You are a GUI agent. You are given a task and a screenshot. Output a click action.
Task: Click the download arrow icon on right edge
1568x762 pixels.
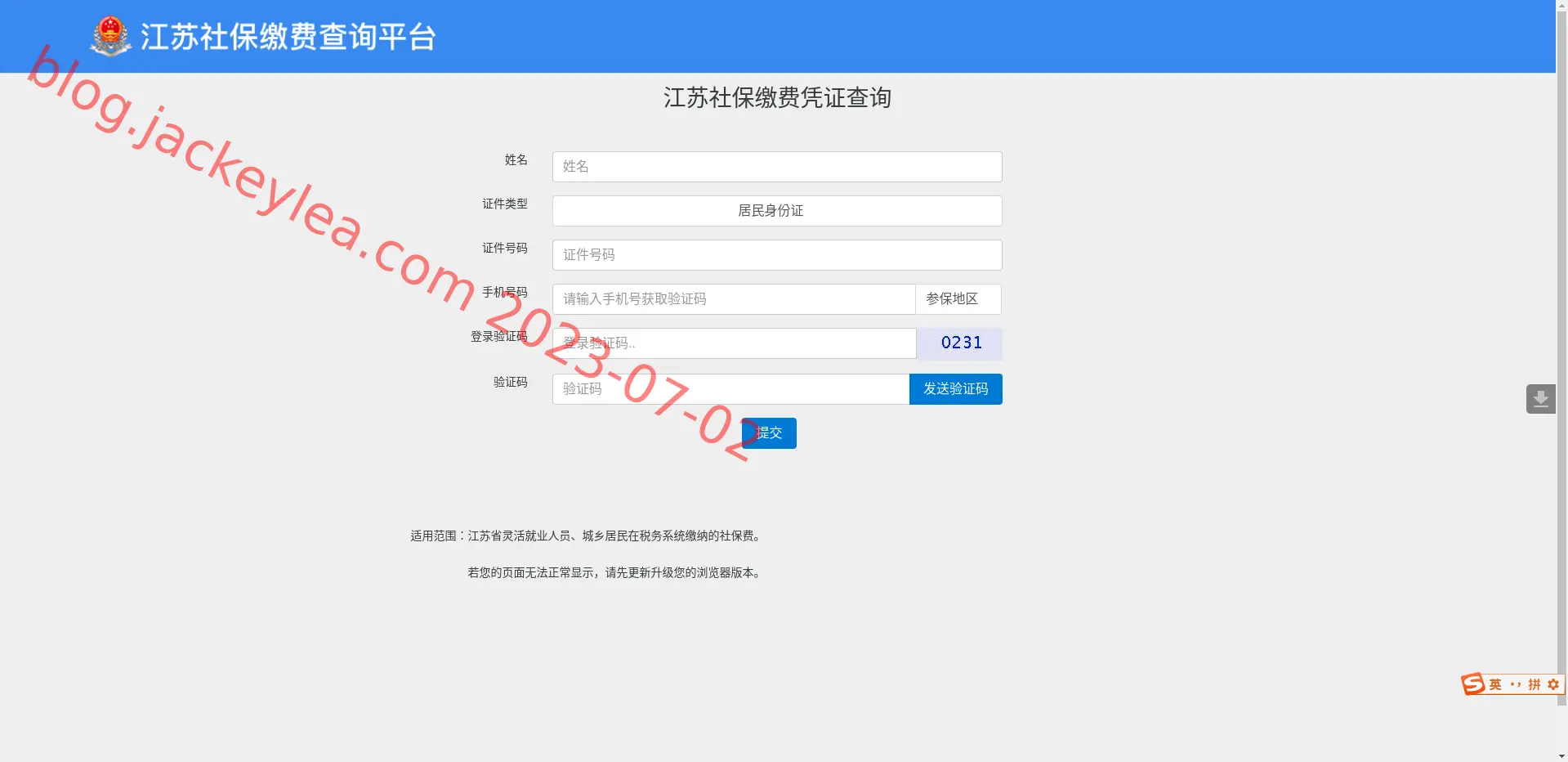[x=1541, y=399]
